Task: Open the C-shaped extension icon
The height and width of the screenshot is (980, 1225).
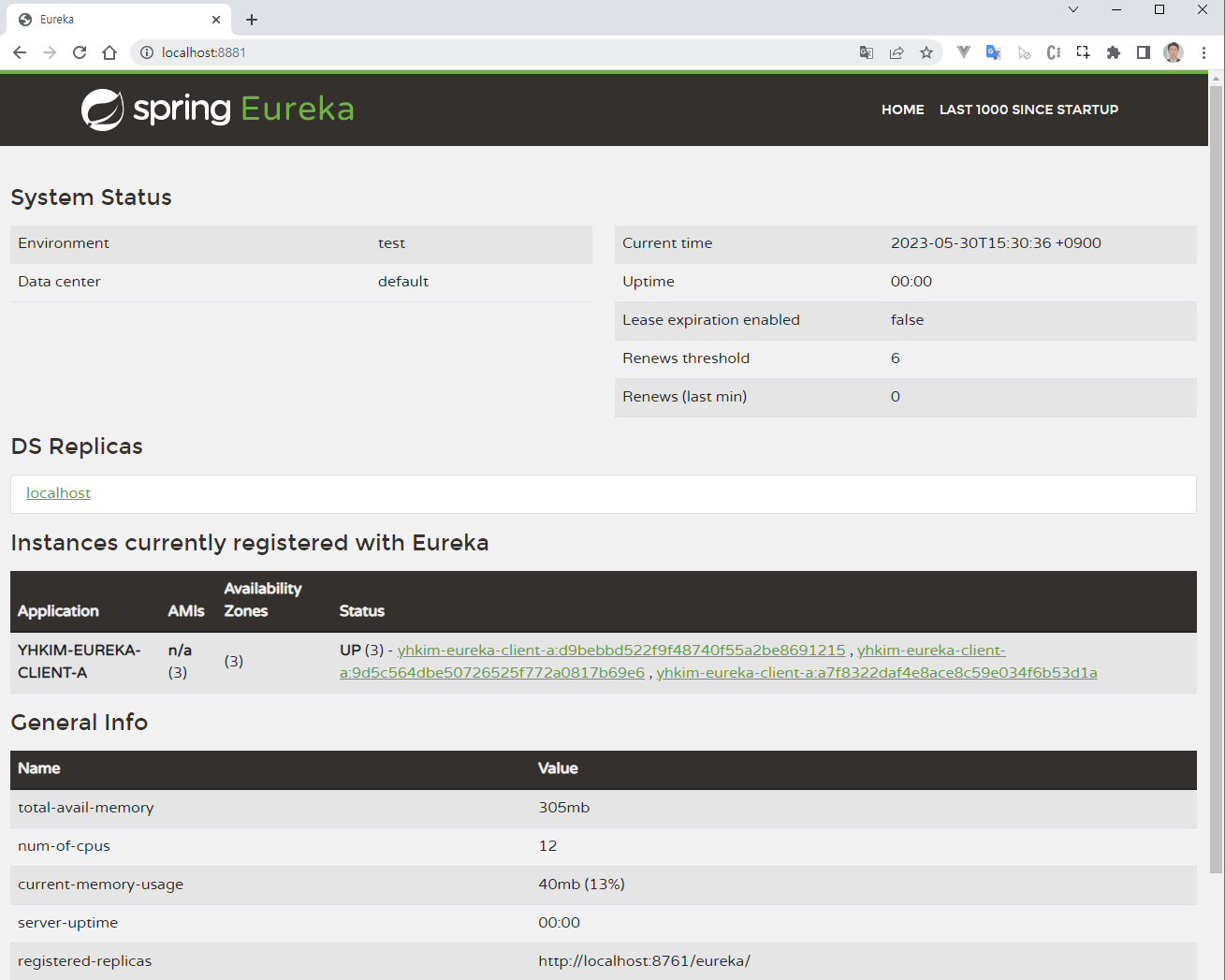Action: (1054, 52)
